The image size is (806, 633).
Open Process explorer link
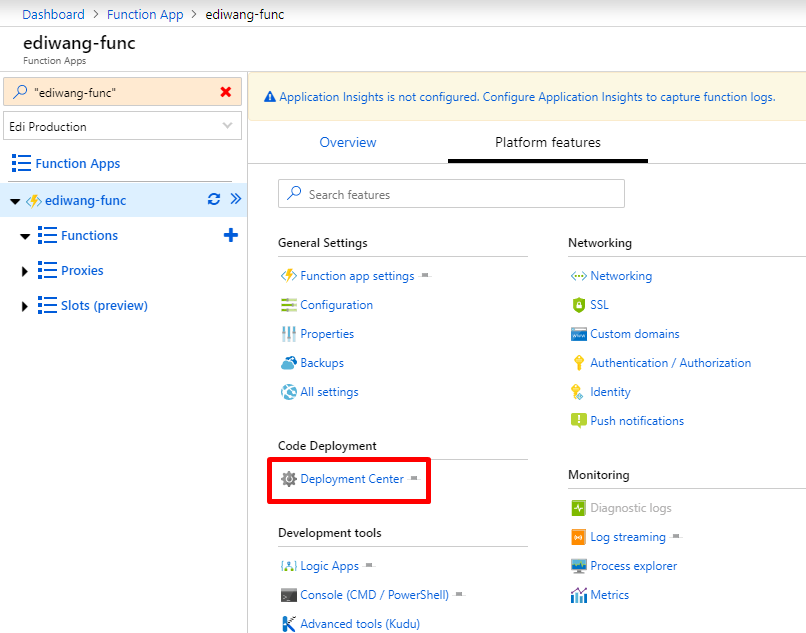[x=633, y=566]
